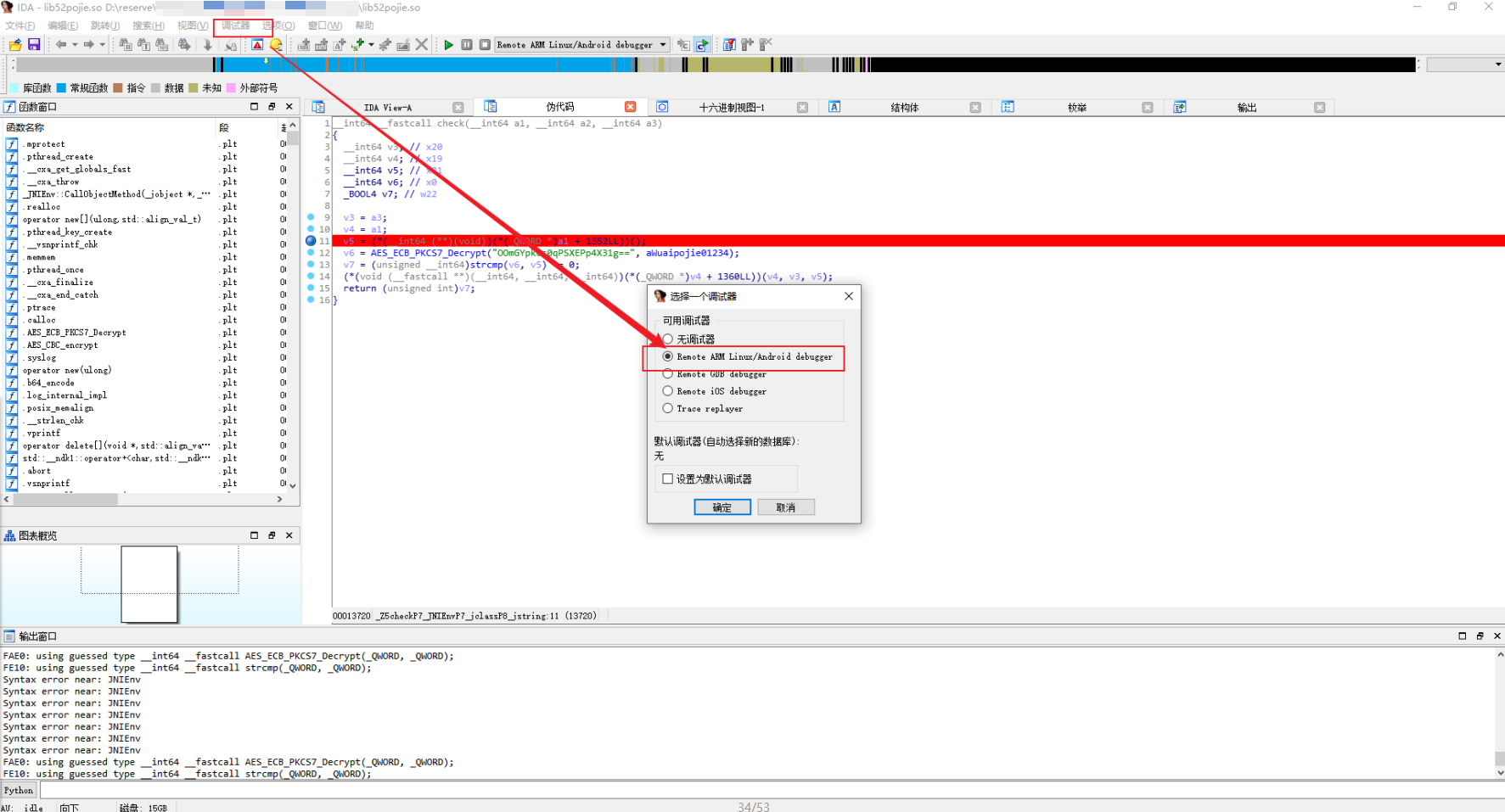
Task: Switch to the enums tab
Action: pyautogui.click(x=1077, y=108)
